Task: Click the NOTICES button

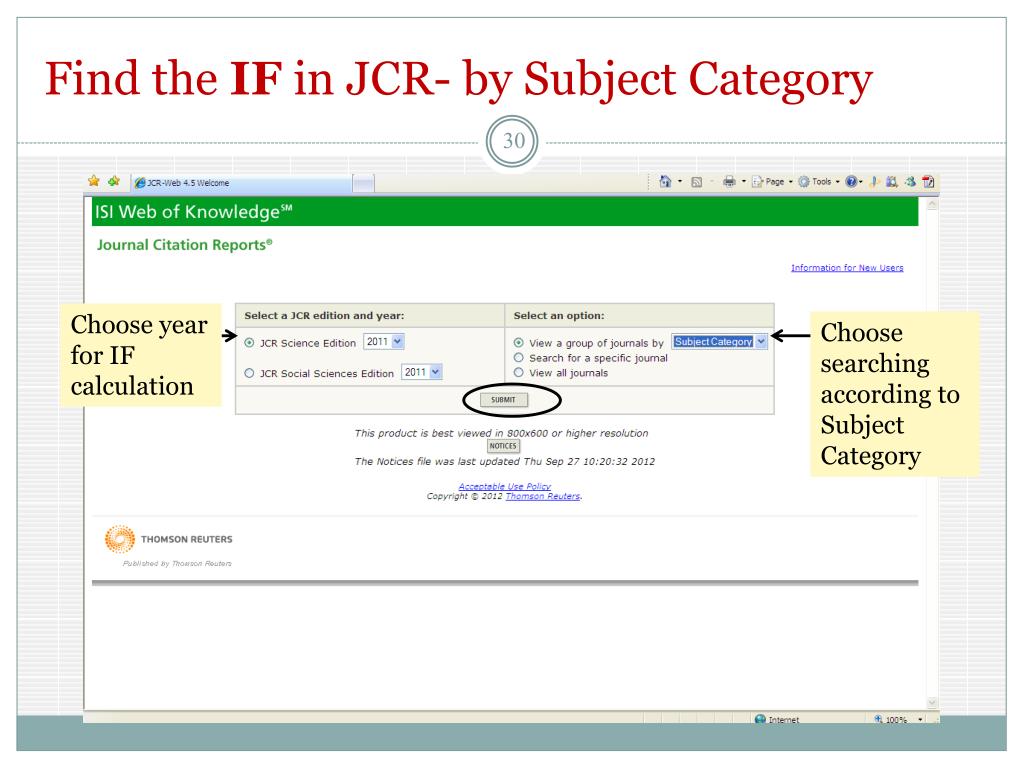Action: pos(503,446)
